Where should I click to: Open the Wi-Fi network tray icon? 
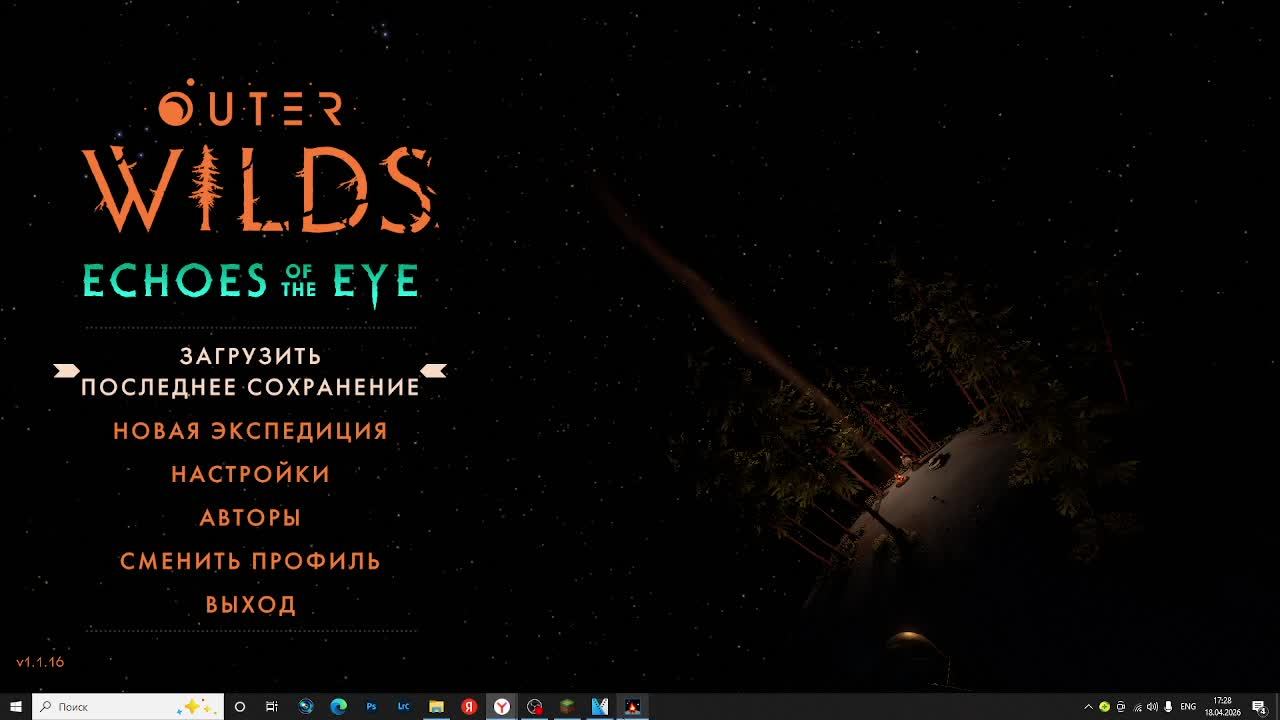(x=1137, y=706)
